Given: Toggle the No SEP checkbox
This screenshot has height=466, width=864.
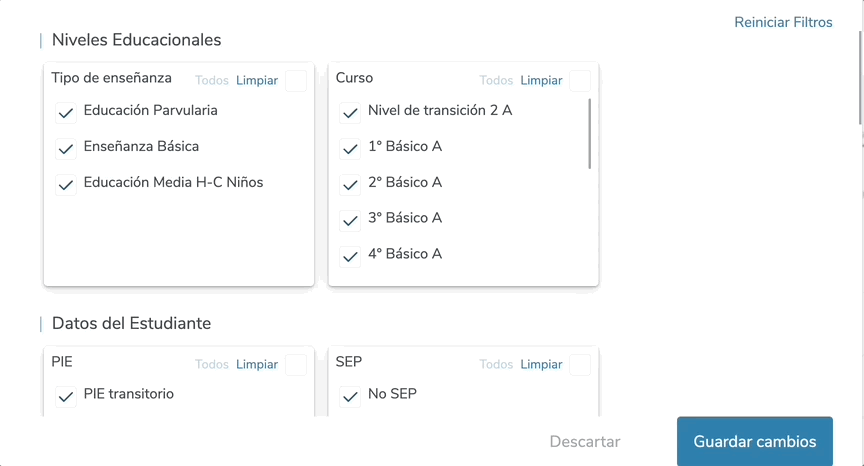Looking at the screenshot, I should pyautogui.click(x=350, y=397).
